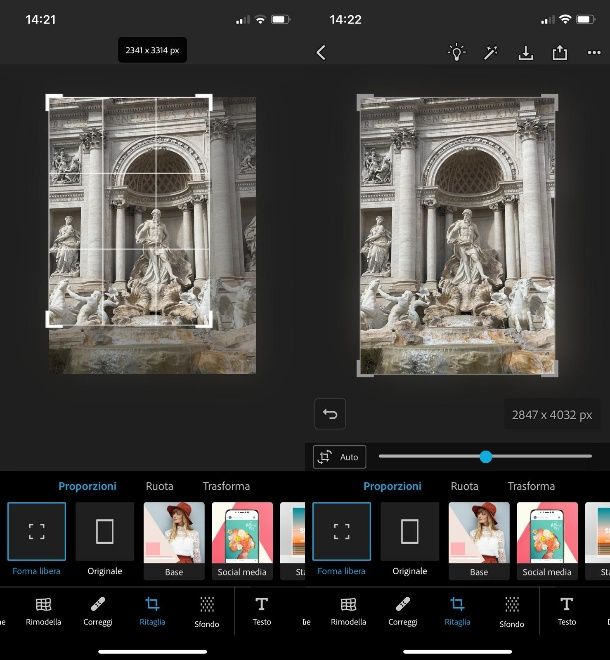Open Proporzioni tab on right screen
The height and width of the screenshot is (660, 610).
point(392,486)
